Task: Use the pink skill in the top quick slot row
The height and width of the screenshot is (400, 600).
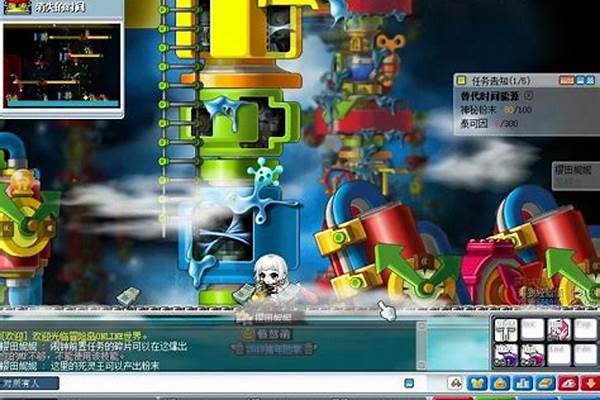Action: tap(559, 329)
